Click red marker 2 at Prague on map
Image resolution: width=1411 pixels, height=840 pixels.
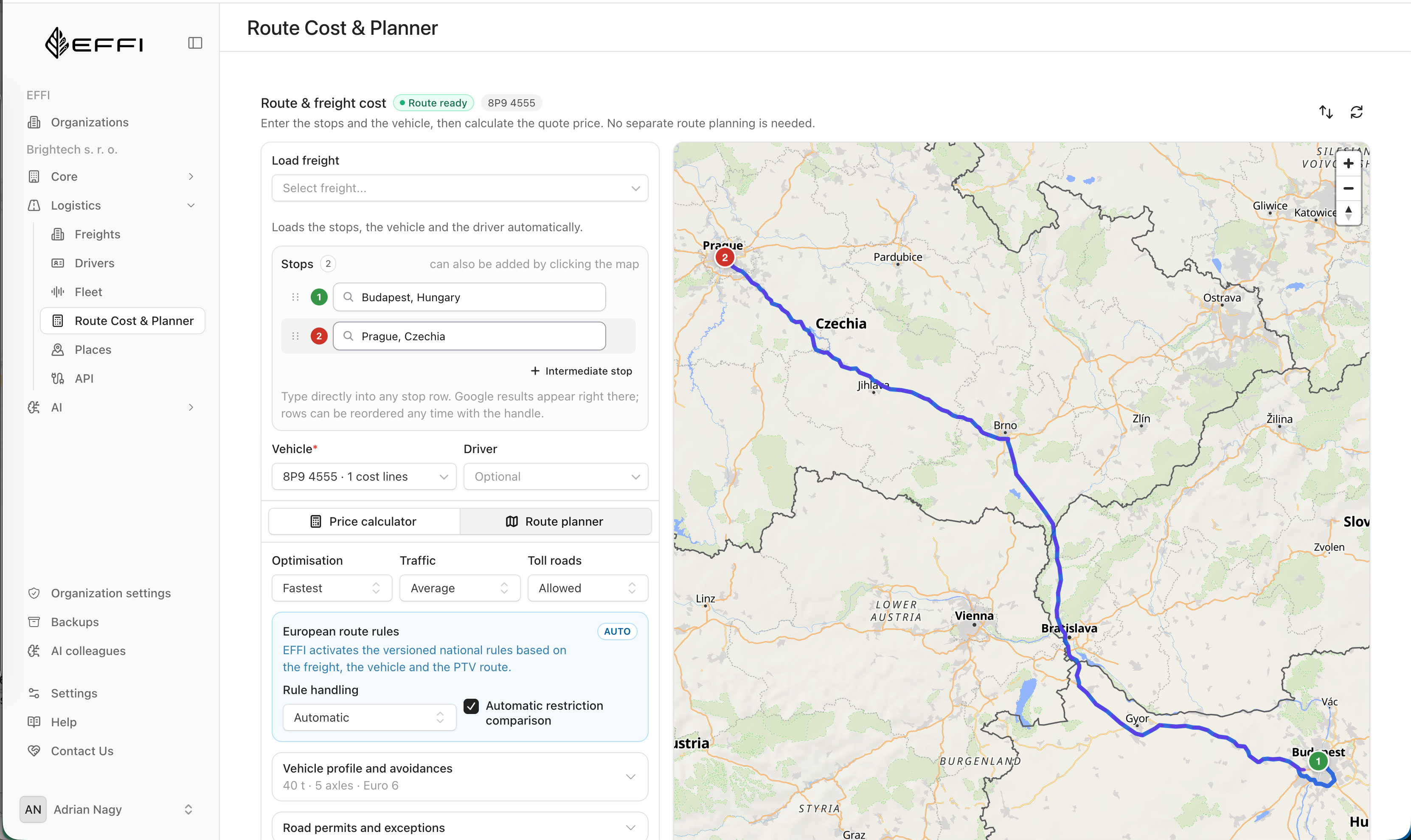(x=724, y=258)
